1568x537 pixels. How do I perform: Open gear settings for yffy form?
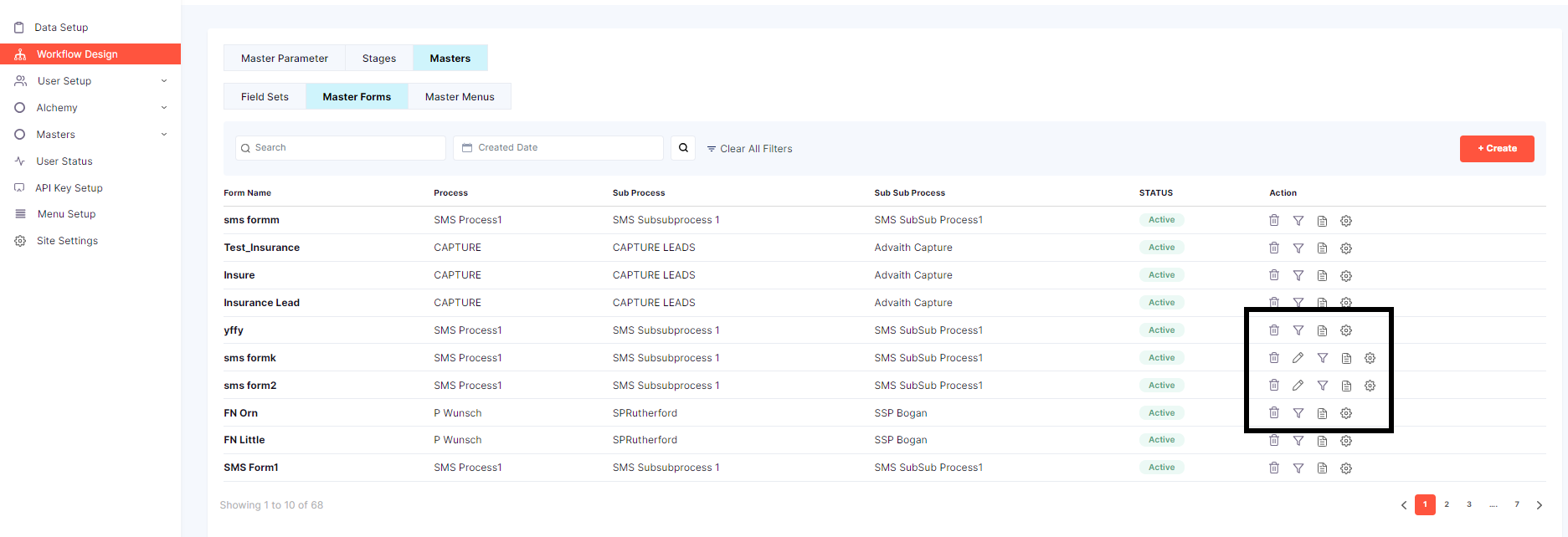1346,330
